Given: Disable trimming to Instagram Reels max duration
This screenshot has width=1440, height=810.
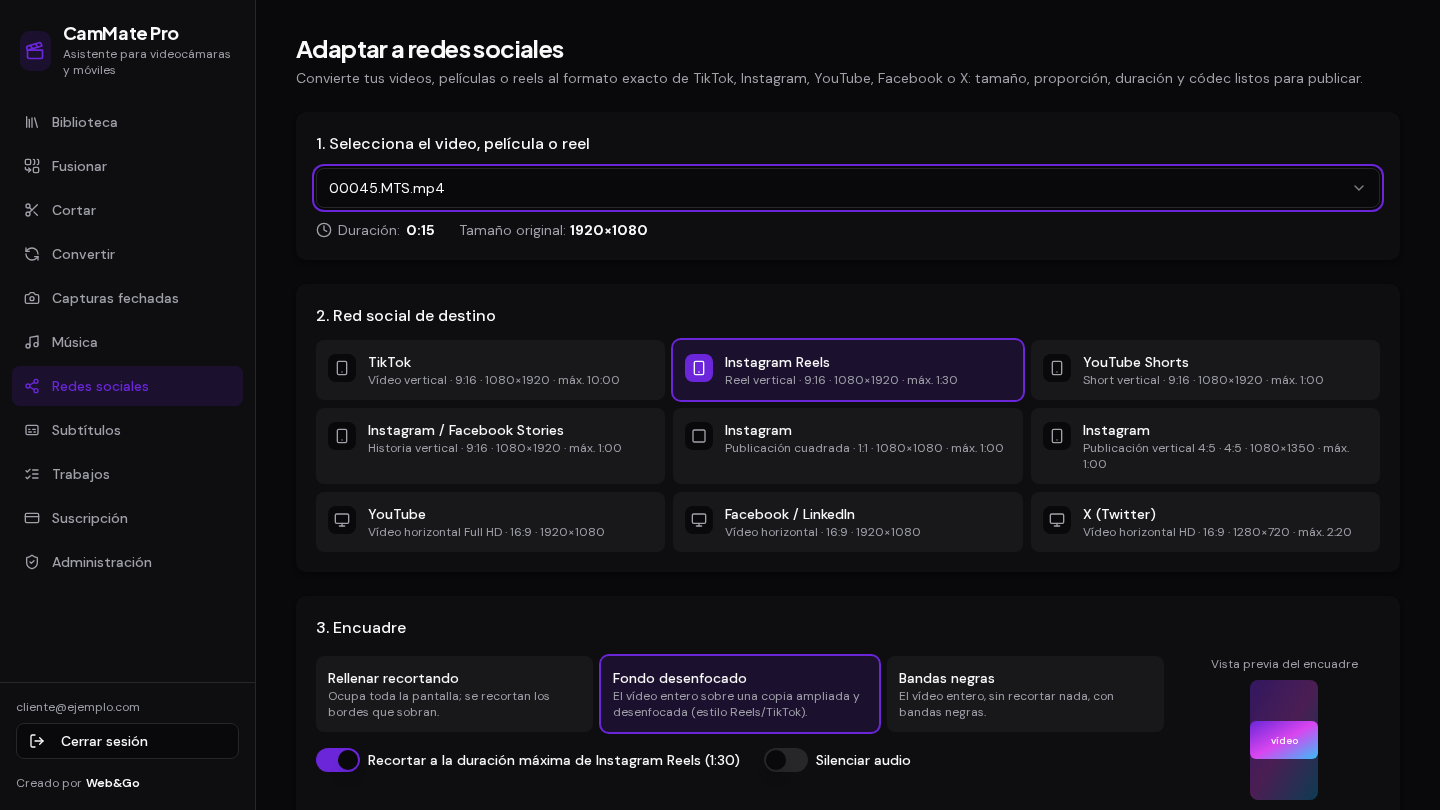Looking at the screenshot, I should pos(338,760).
